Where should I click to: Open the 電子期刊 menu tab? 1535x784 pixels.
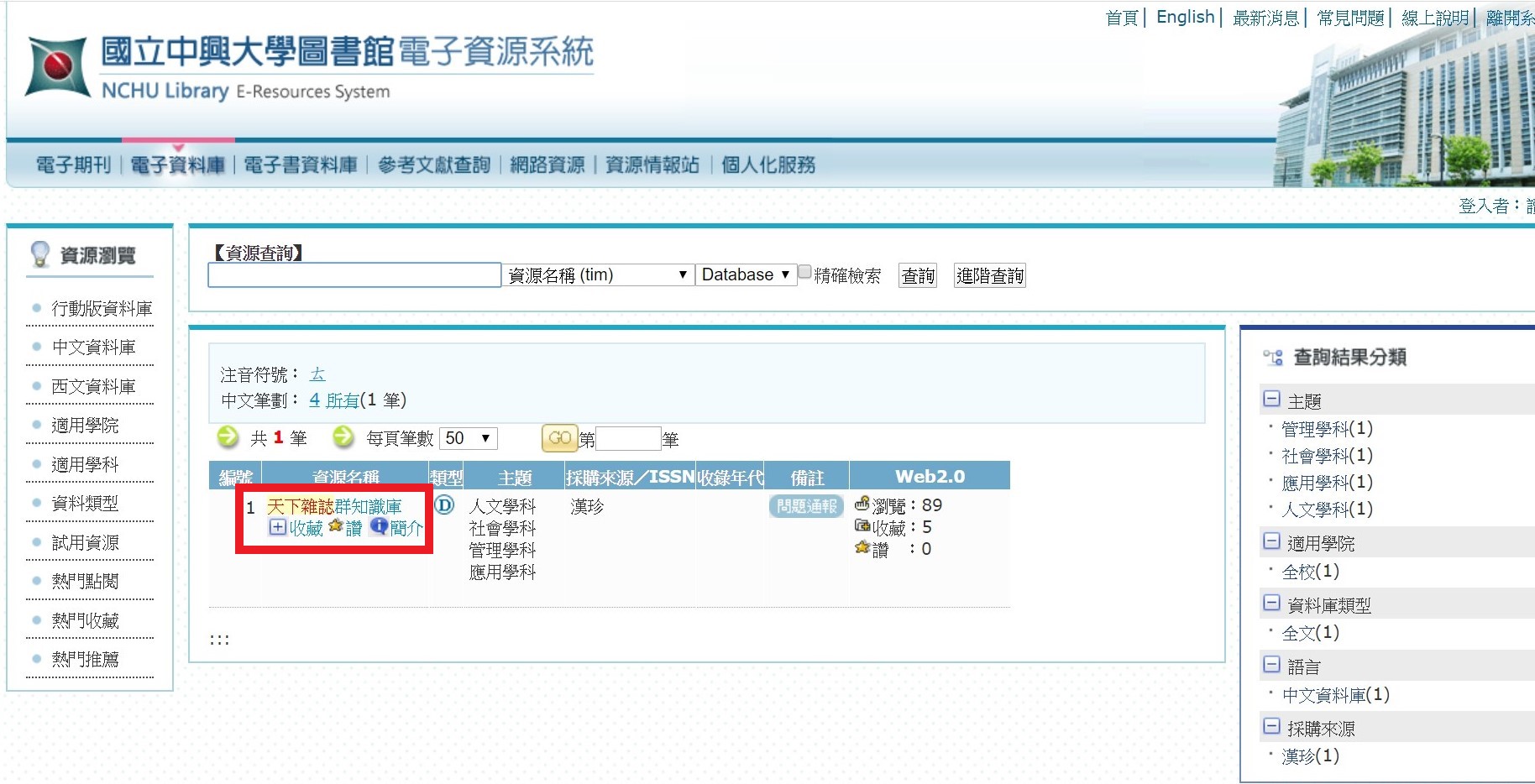(x=73, y=165)
